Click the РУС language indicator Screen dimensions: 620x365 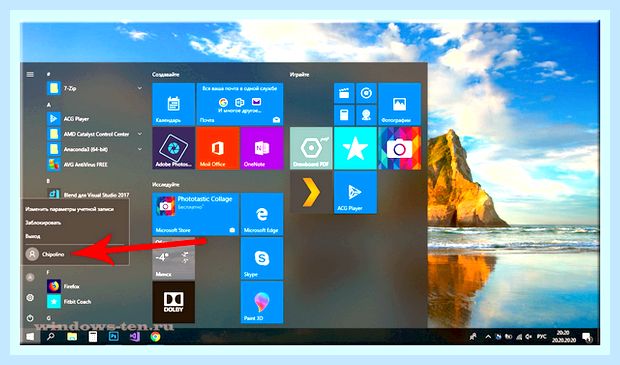542,337
